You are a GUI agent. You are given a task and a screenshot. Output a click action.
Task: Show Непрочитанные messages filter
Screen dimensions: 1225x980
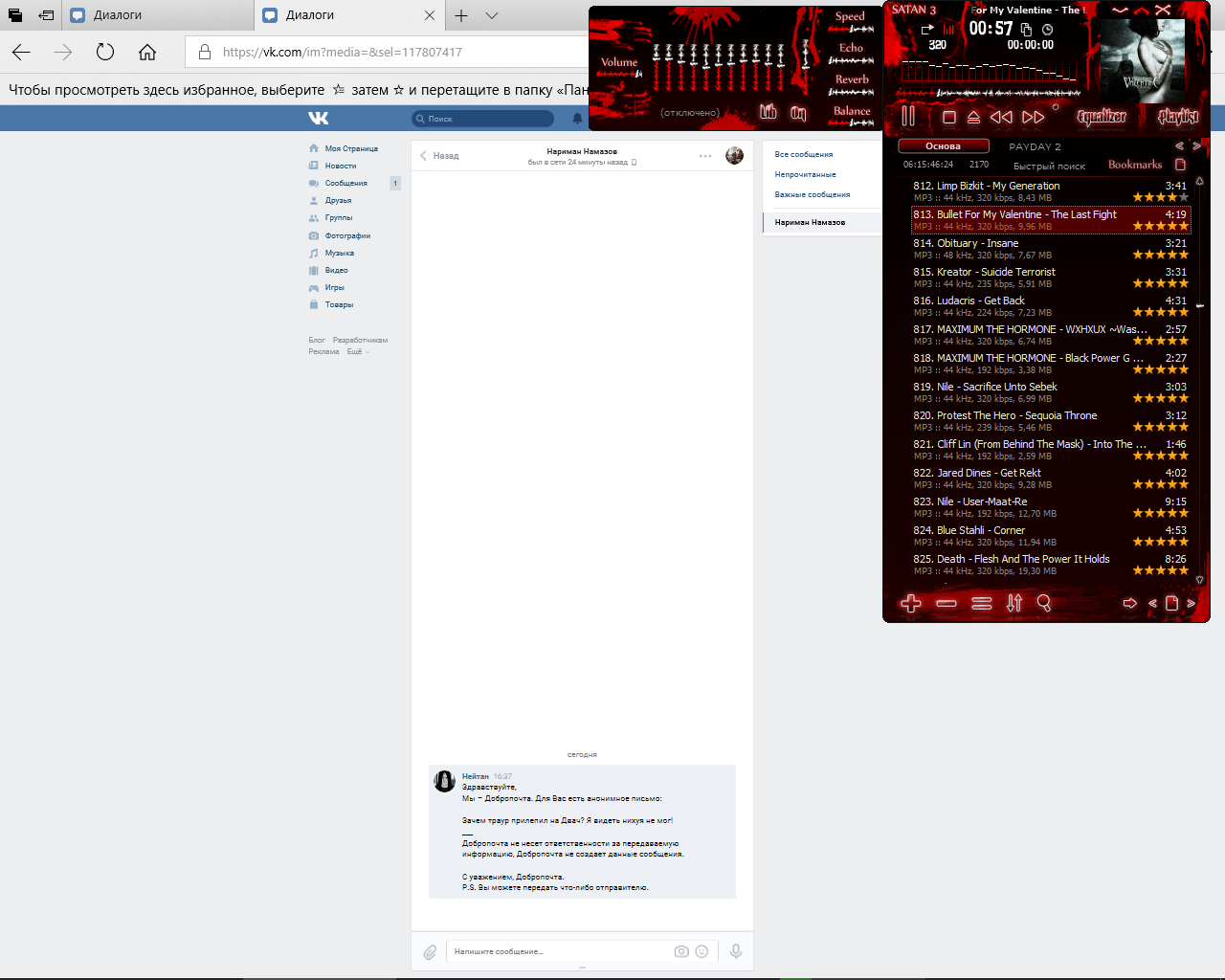[x=805, y=174]
